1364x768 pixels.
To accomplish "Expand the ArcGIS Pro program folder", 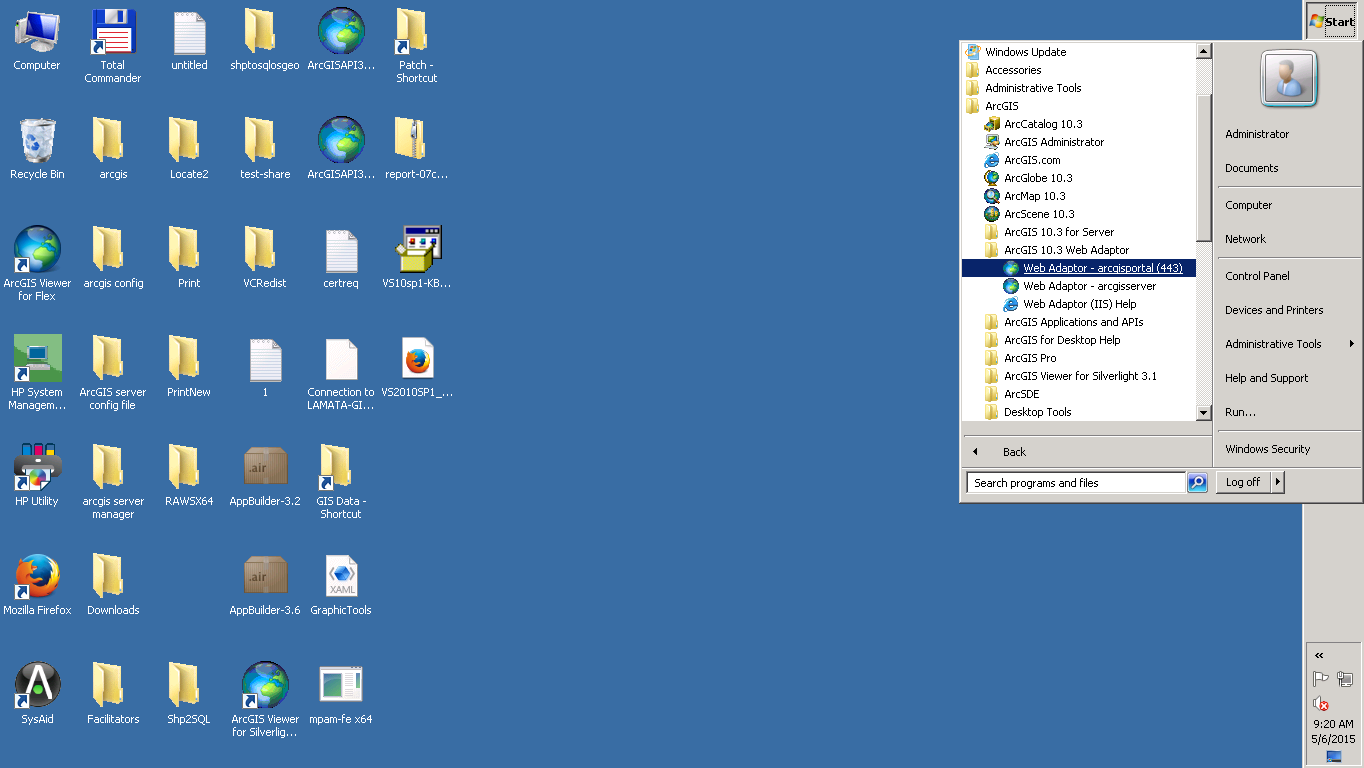I will point(1030,358).
